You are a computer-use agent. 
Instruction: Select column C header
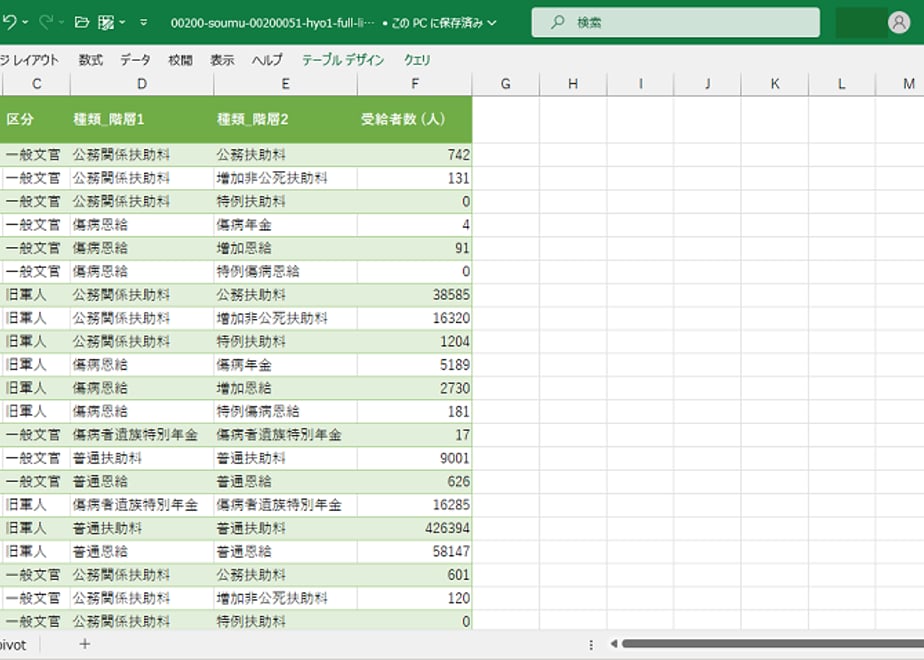click(37, 84)
